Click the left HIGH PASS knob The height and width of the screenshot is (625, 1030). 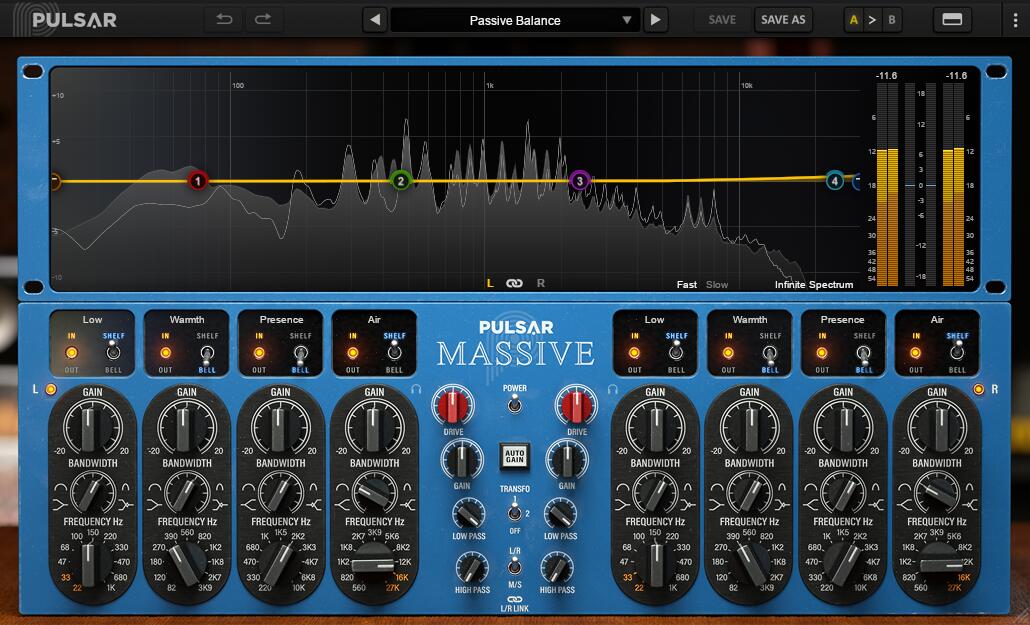tap(472, 568)
